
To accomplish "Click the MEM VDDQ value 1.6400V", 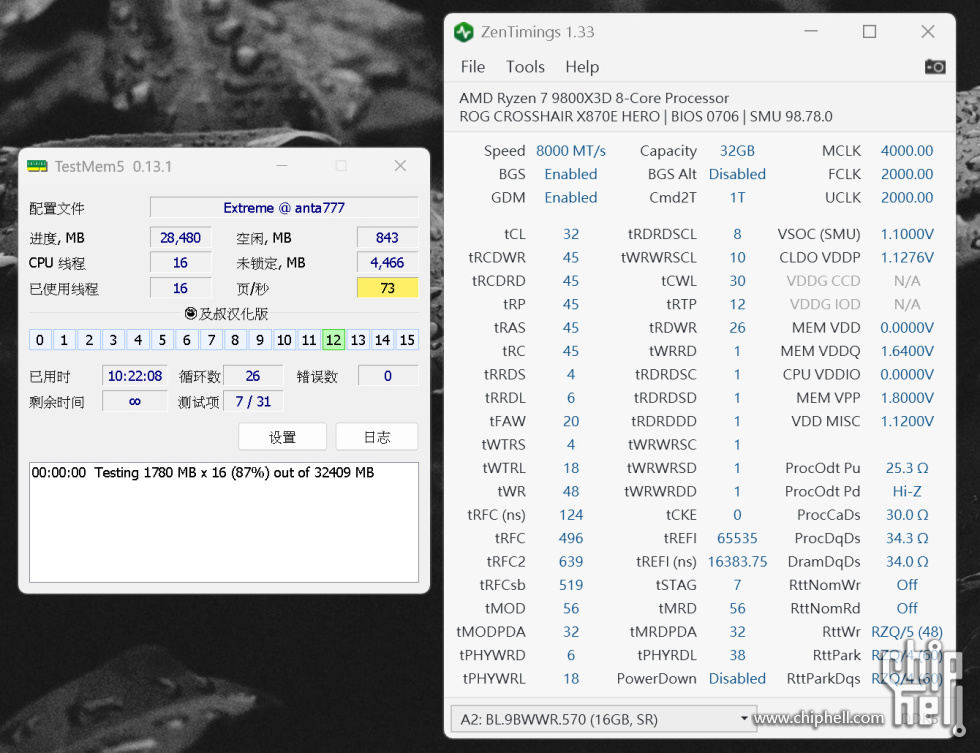I will [907, 351].
